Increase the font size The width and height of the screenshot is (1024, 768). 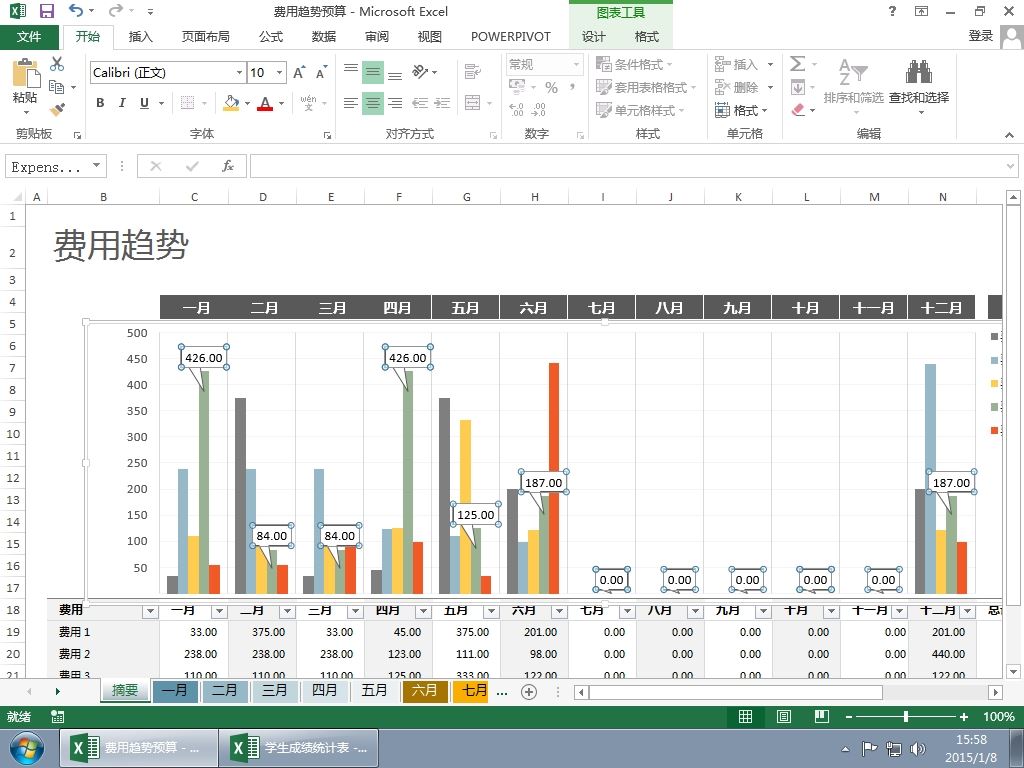tap(298, 72)
